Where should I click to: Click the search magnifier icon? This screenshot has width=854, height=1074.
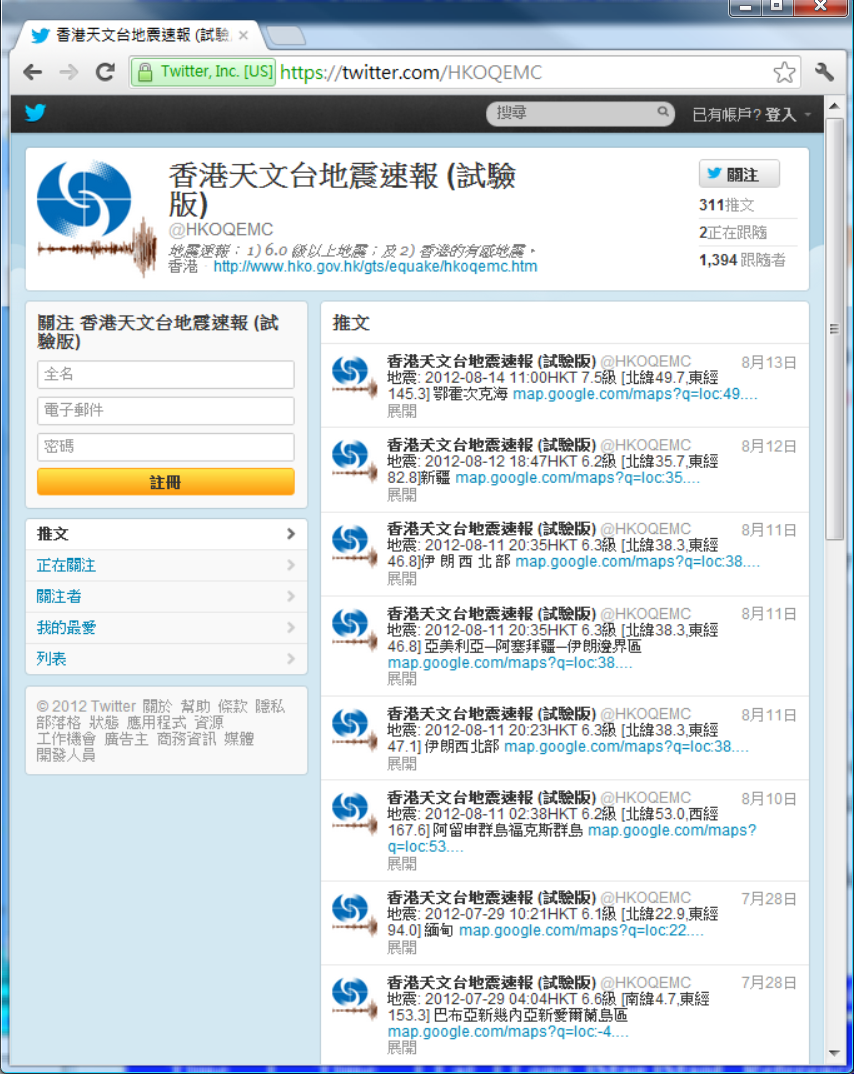coord(662,111)
